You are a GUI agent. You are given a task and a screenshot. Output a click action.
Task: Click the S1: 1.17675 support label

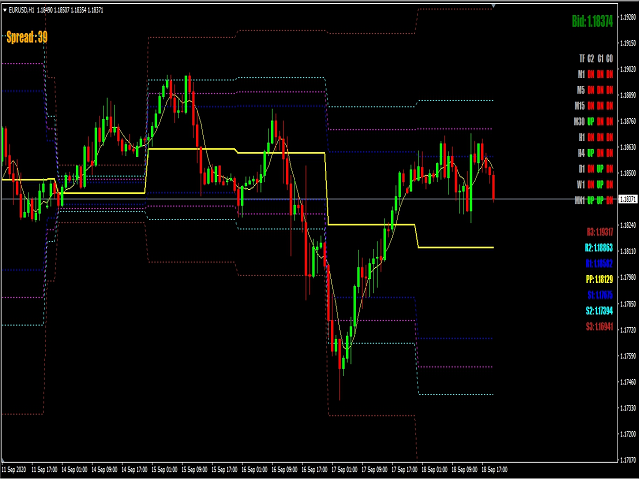coord(600,295)
